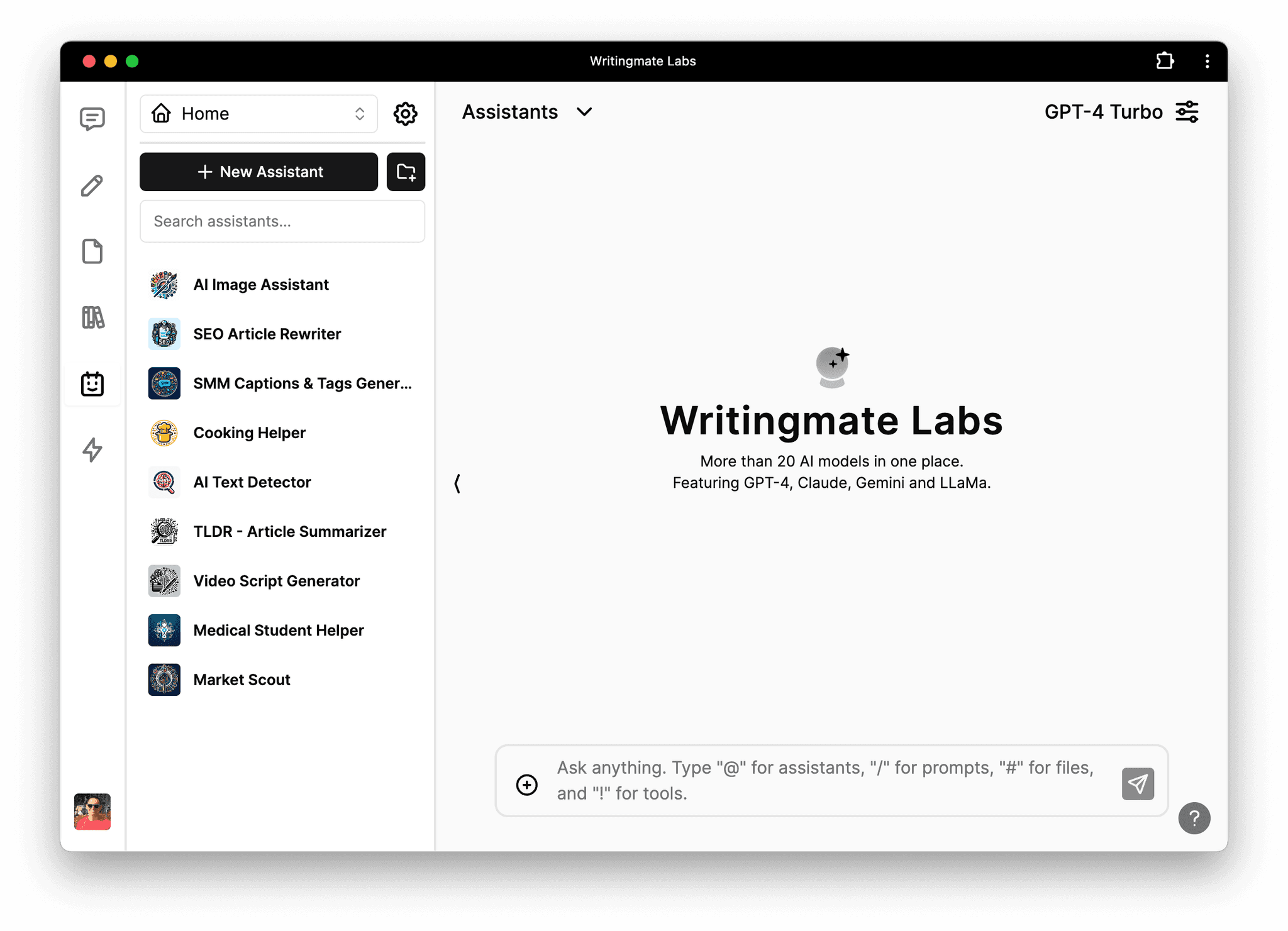Click the lightning/automation bolt icon
The width and height of the screenshot is (1288, 931).
pyautogui.click(x=92, y=449)
